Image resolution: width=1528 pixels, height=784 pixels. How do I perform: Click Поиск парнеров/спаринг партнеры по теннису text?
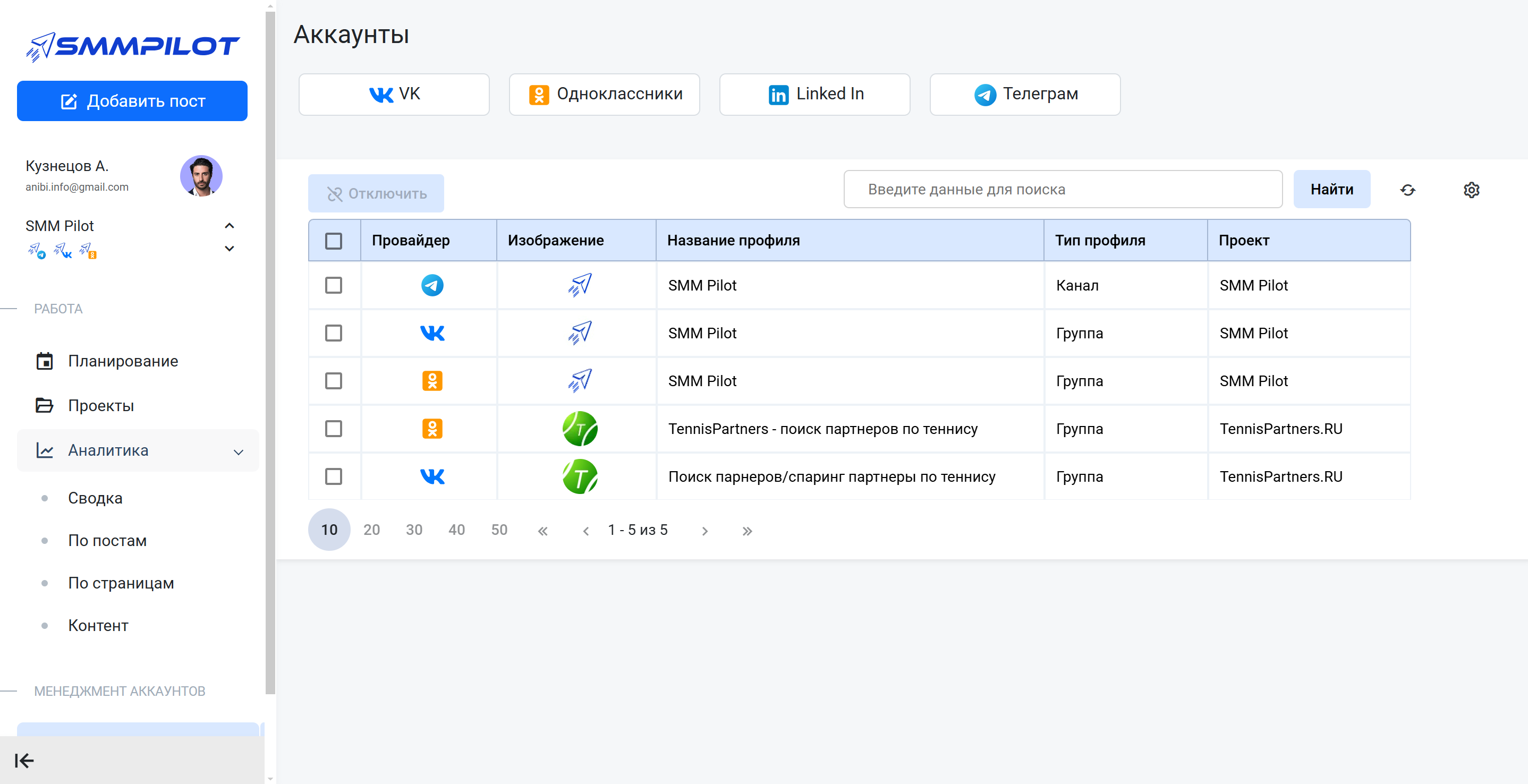(x=831, y=476)
